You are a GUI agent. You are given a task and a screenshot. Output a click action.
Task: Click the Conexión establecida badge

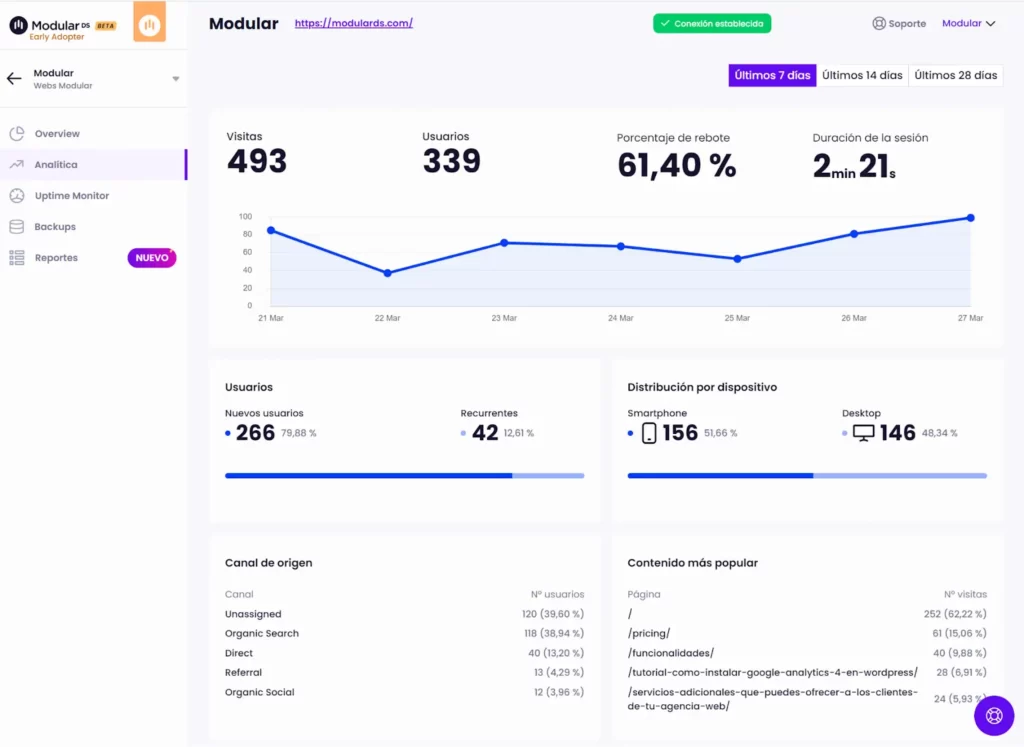tap(711, 22)
